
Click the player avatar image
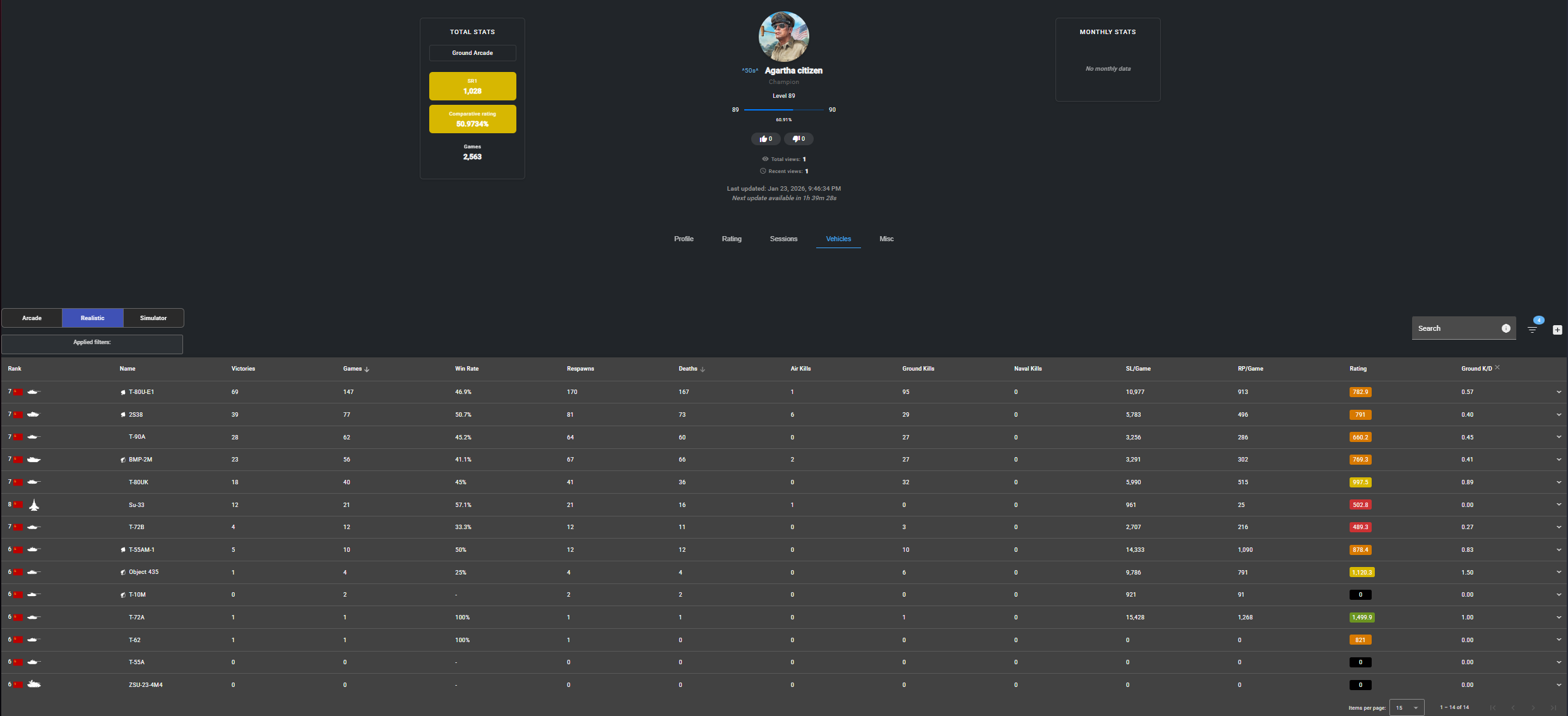pyautogui.click(x=783, y=37)
